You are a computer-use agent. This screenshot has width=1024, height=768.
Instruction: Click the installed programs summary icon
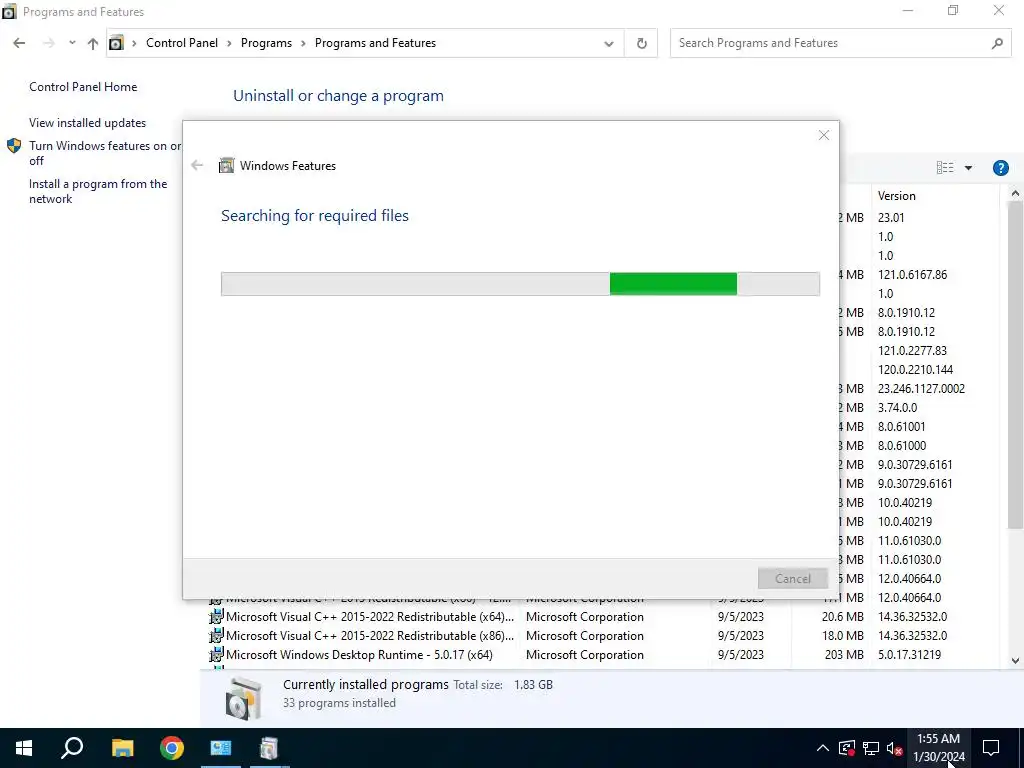244,699
